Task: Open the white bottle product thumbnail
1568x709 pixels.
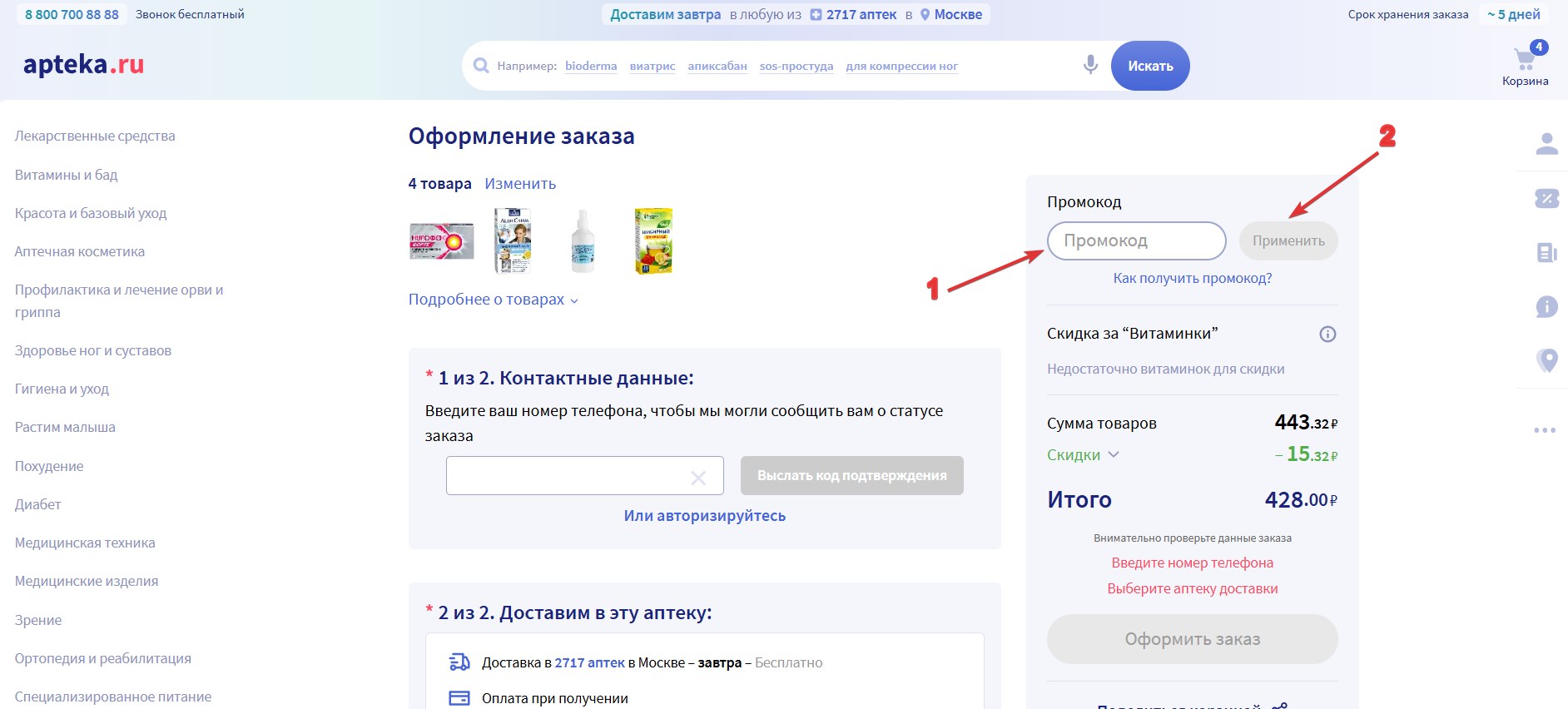Action: 583,241
